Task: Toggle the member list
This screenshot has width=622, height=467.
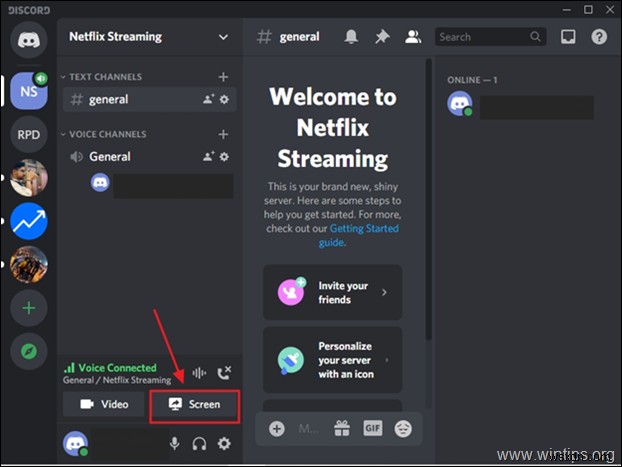Action: 413,37
